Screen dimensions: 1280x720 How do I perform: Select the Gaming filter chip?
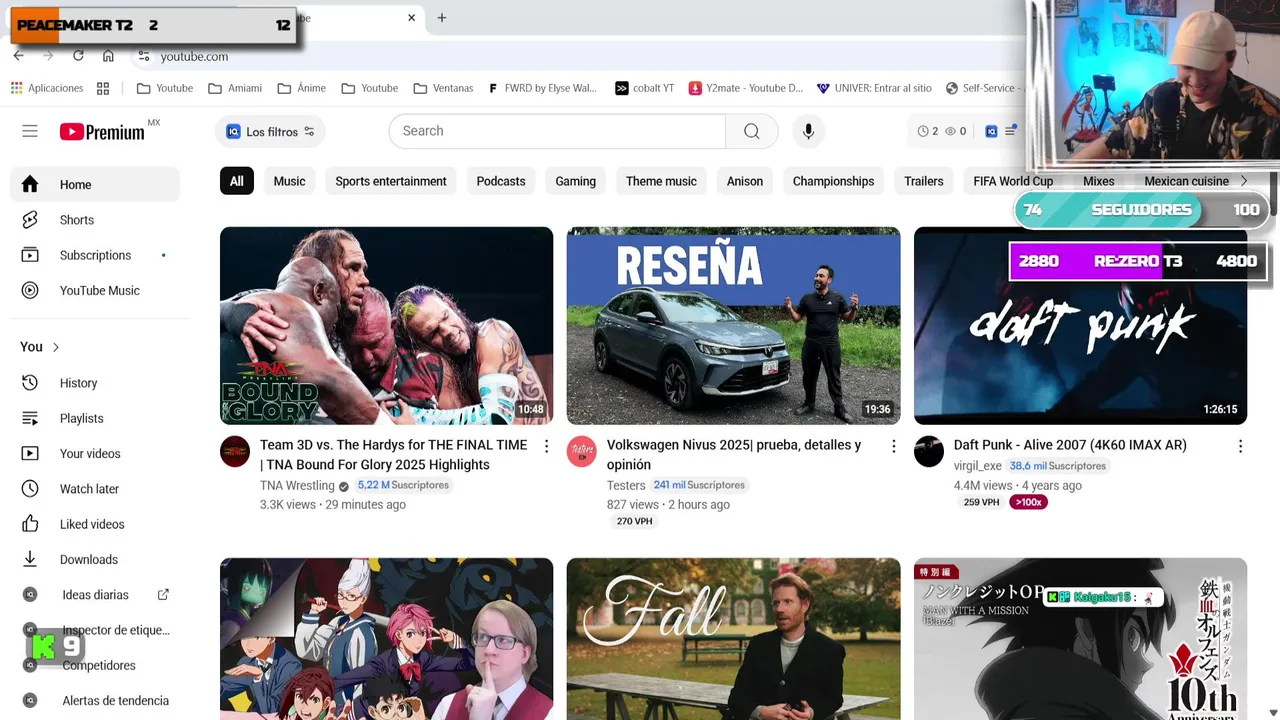[x=575, y=181]
